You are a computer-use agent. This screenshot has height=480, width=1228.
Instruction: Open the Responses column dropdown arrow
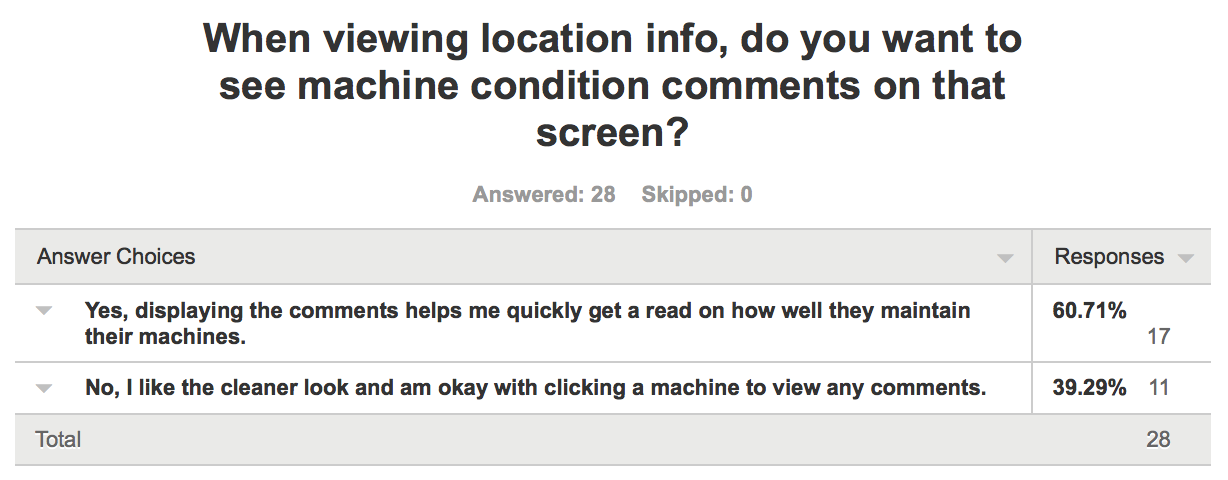(1186, 260)
